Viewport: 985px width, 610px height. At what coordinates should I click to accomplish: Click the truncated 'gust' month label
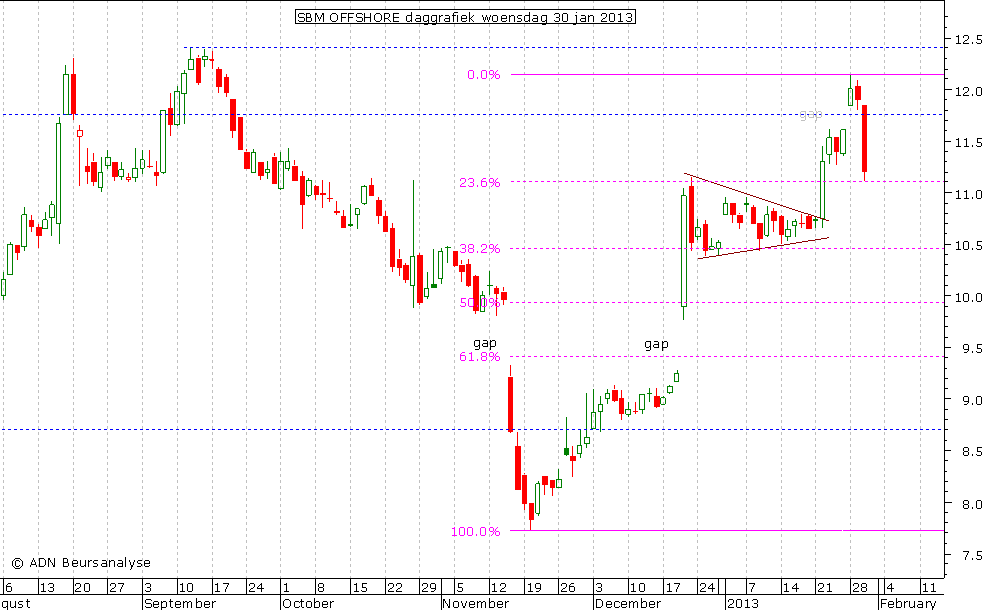pos(15,604)
